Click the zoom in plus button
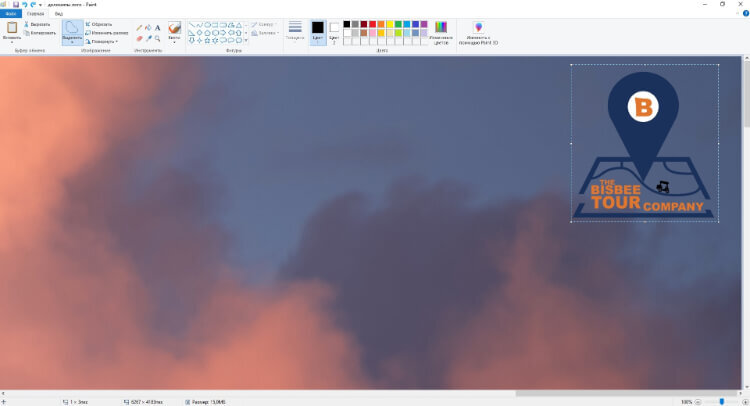Image resolution: width=750 pixels, height=406 pixels. 745,402
